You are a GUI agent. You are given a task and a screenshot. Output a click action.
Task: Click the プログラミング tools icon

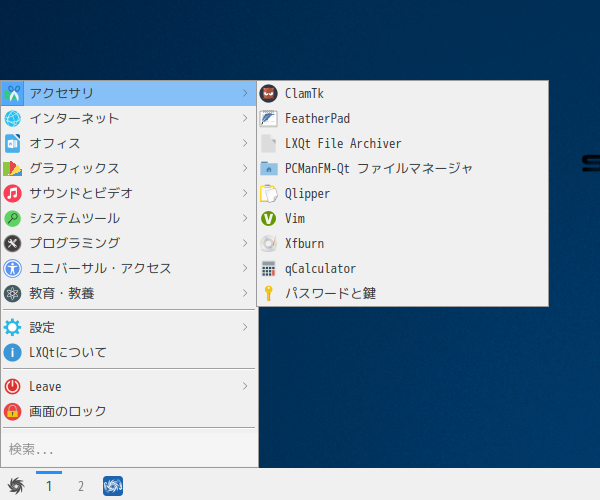pyautogui.click(x=13, y=243)
